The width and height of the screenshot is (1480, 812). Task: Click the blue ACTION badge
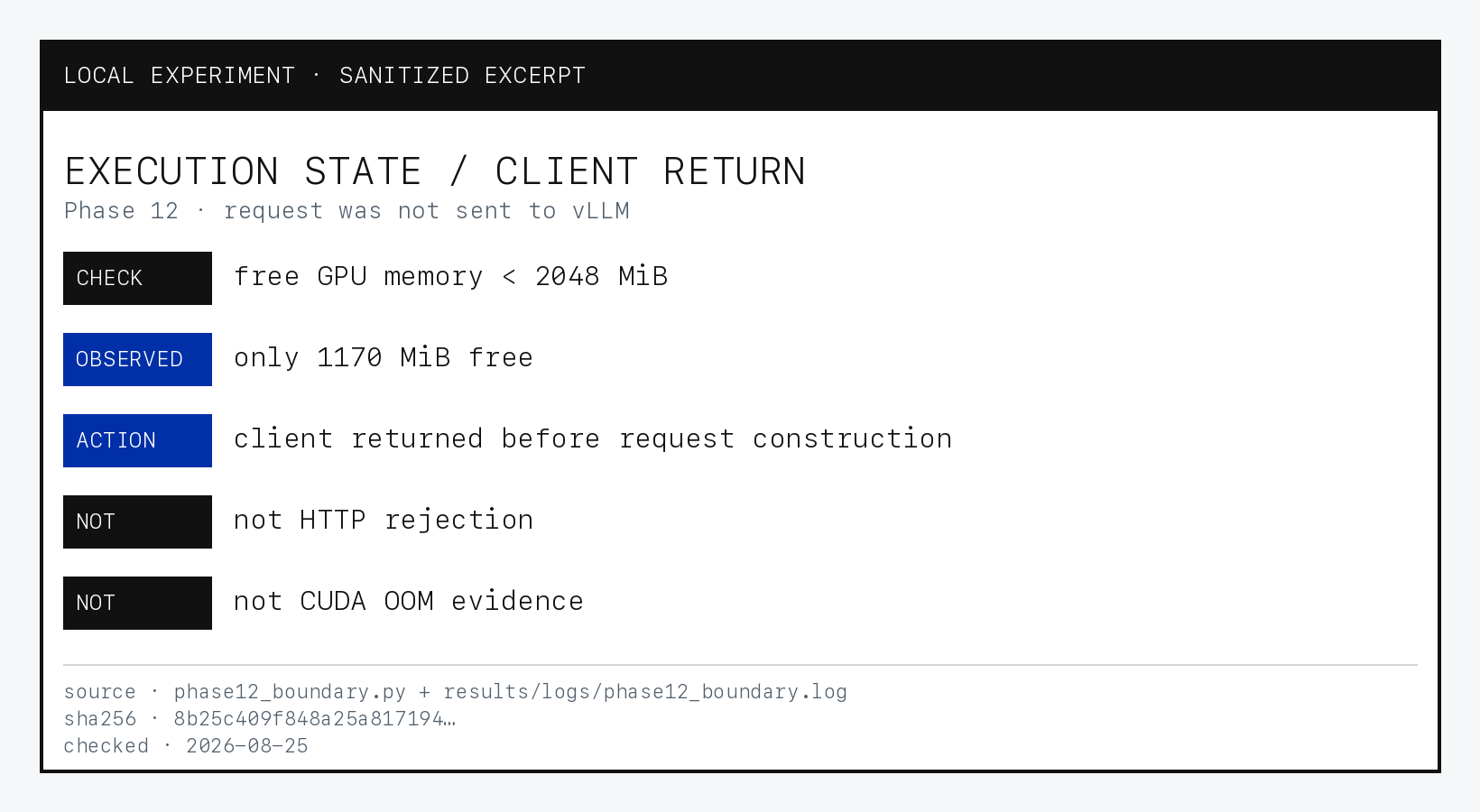(x=137, y=440)
